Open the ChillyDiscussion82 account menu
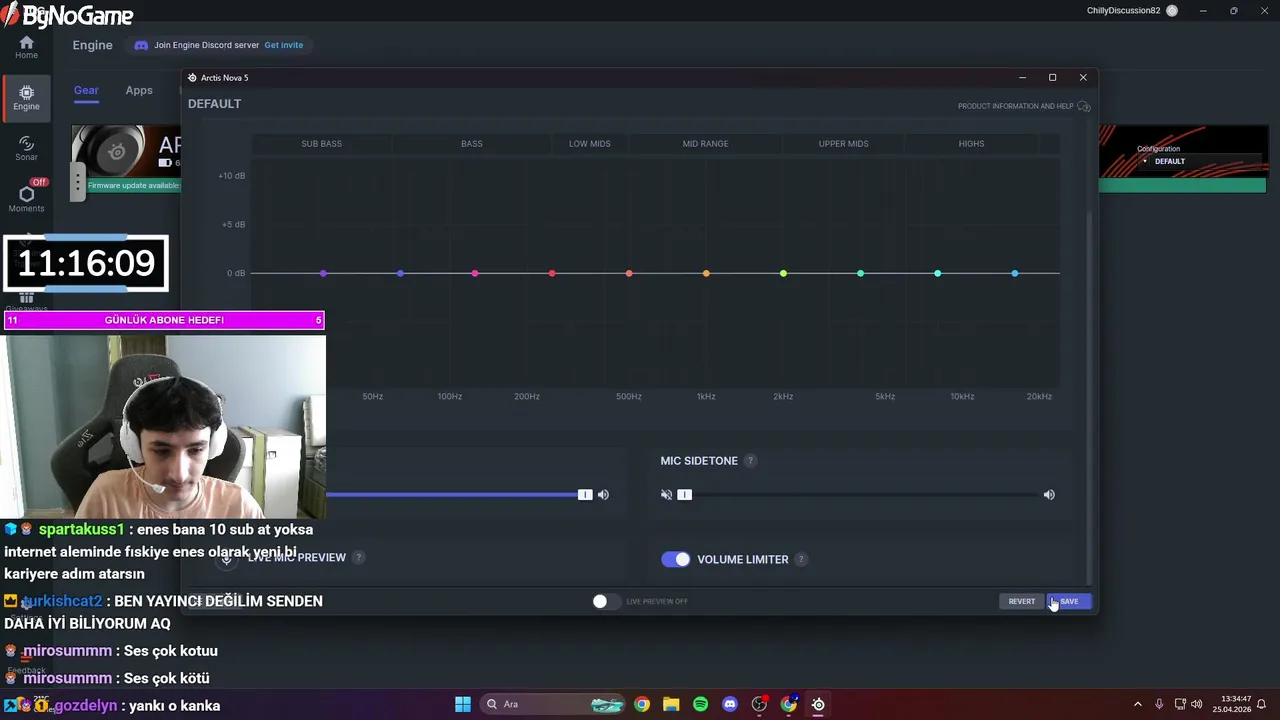Screen dimensions: 1280x720 (1132, 11)
